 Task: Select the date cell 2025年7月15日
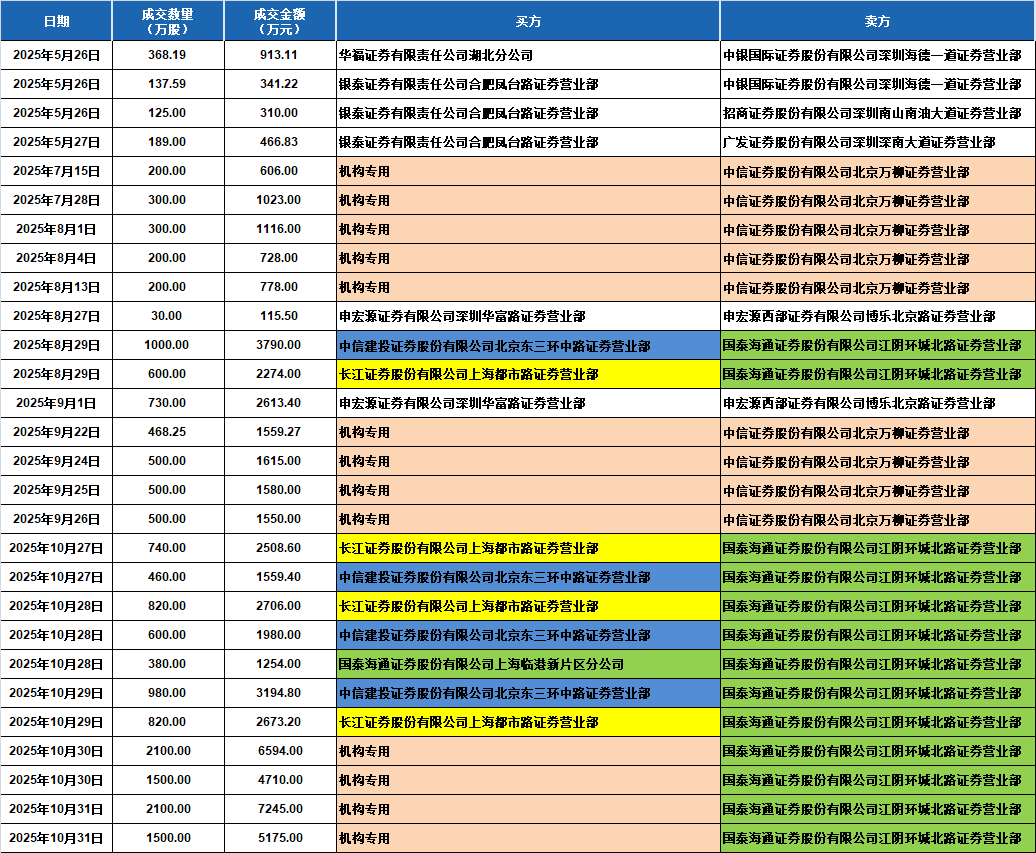tap(56, 171)
